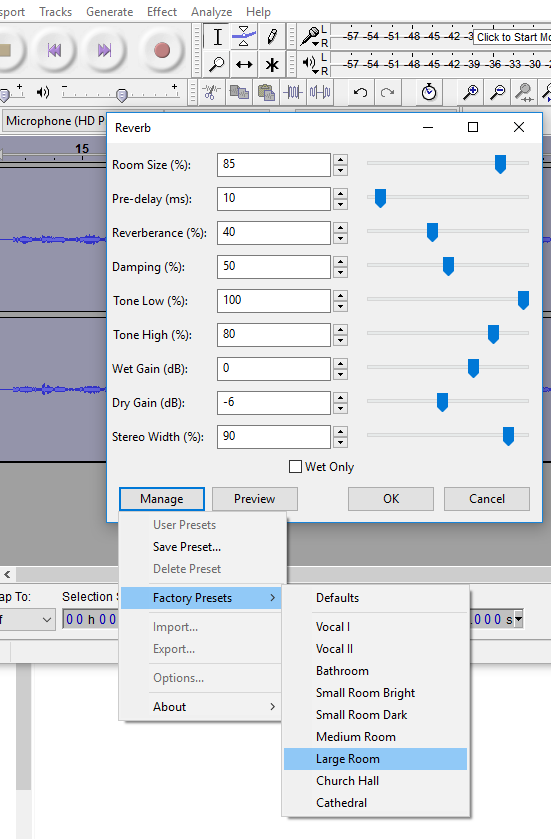Click the Reverberance value input field

pyautogui.click(x=273, y=233)
